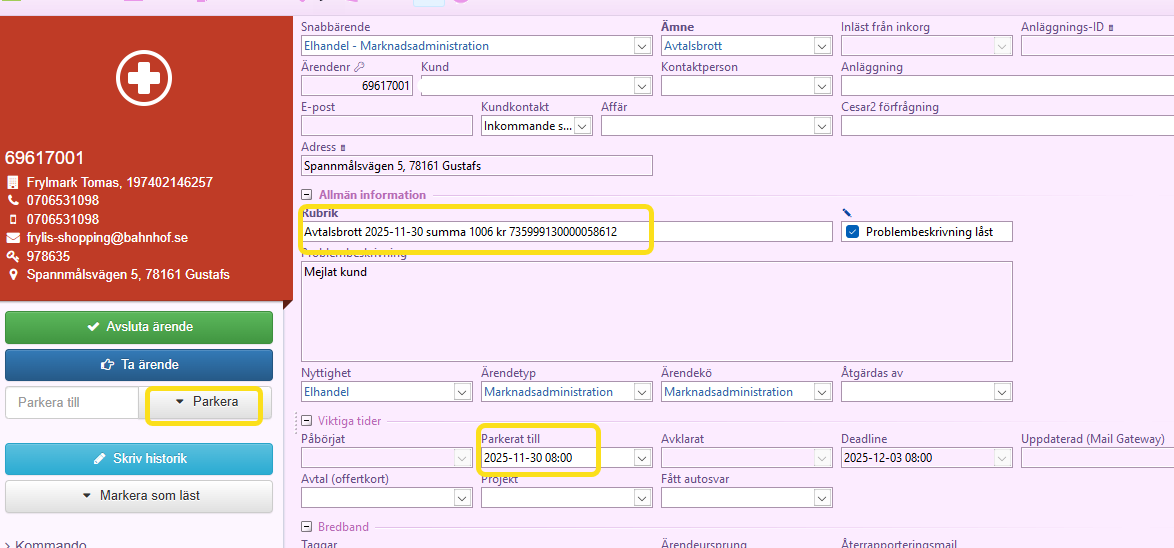Click the info icon beside Anläggnings-ID

[1111, 27]
